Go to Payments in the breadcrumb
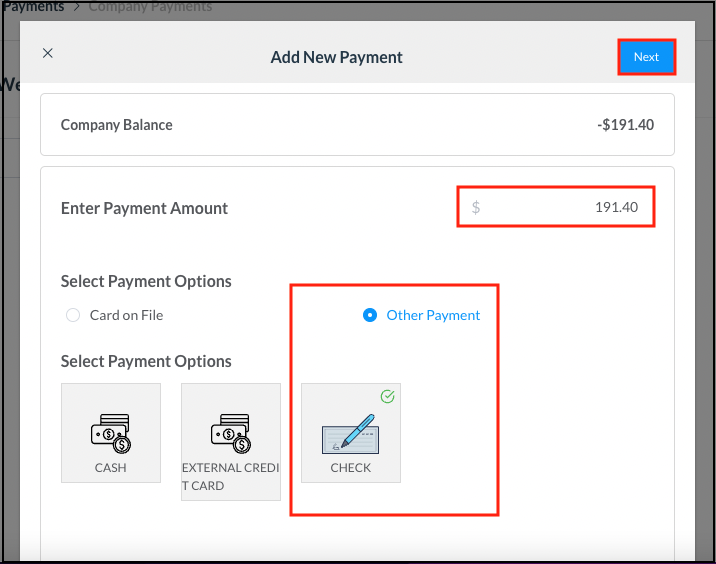 click(32, 7)
